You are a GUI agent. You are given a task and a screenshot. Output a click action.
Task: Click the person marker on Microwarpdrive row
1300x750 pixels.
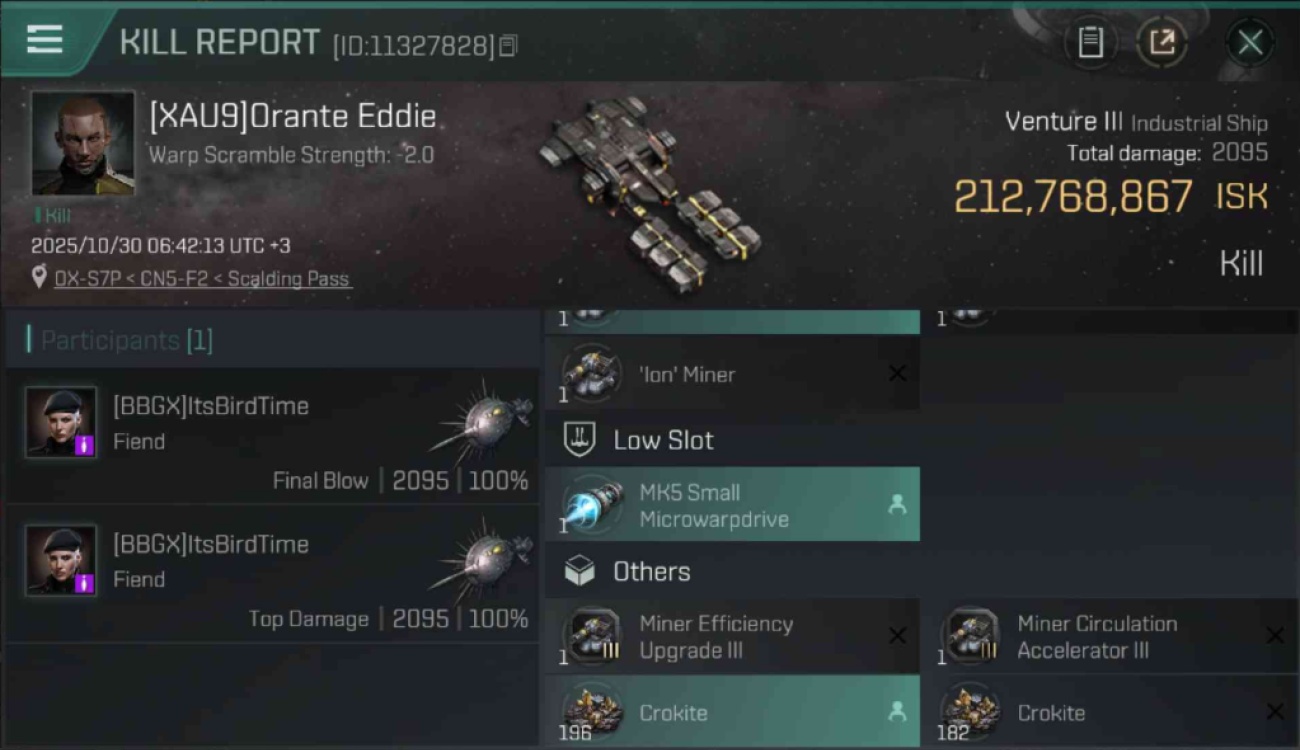897,505
